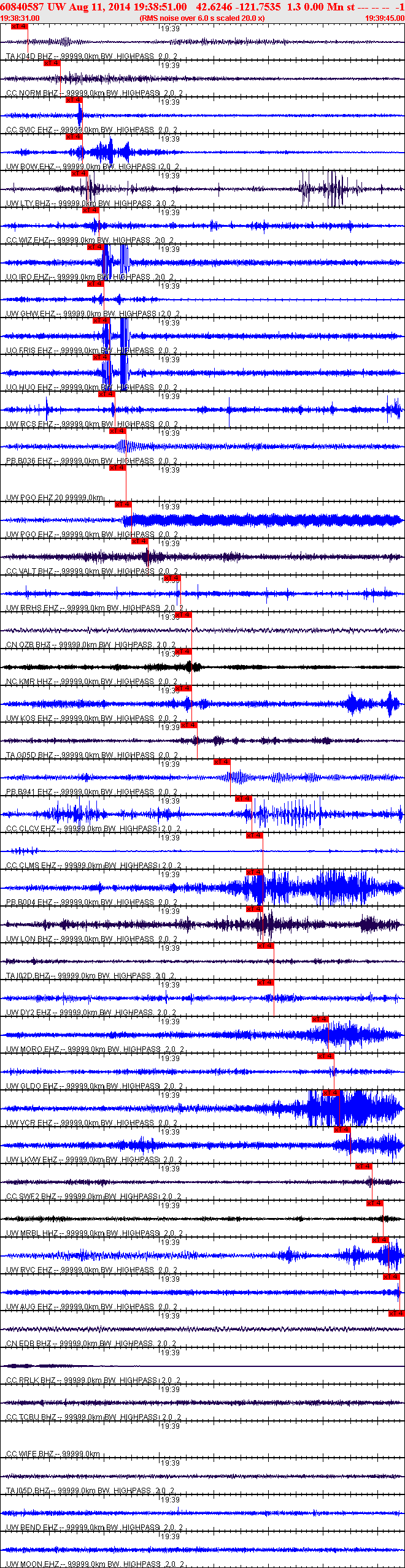Click the event ID 60840587 in header

22,7
